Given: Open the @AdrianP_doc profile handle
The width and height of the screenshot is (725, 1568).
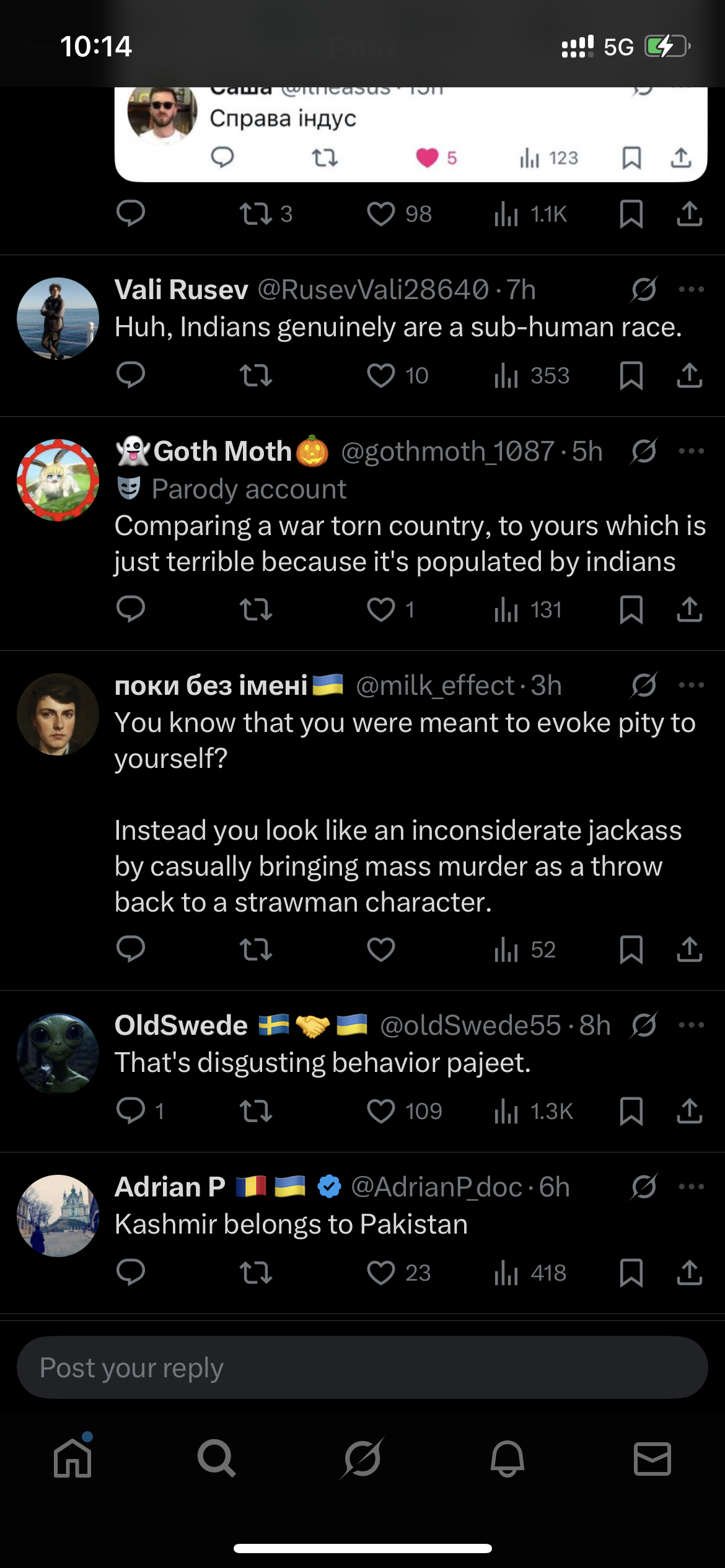Looking at the screenshot, I should coord(436,1187).
